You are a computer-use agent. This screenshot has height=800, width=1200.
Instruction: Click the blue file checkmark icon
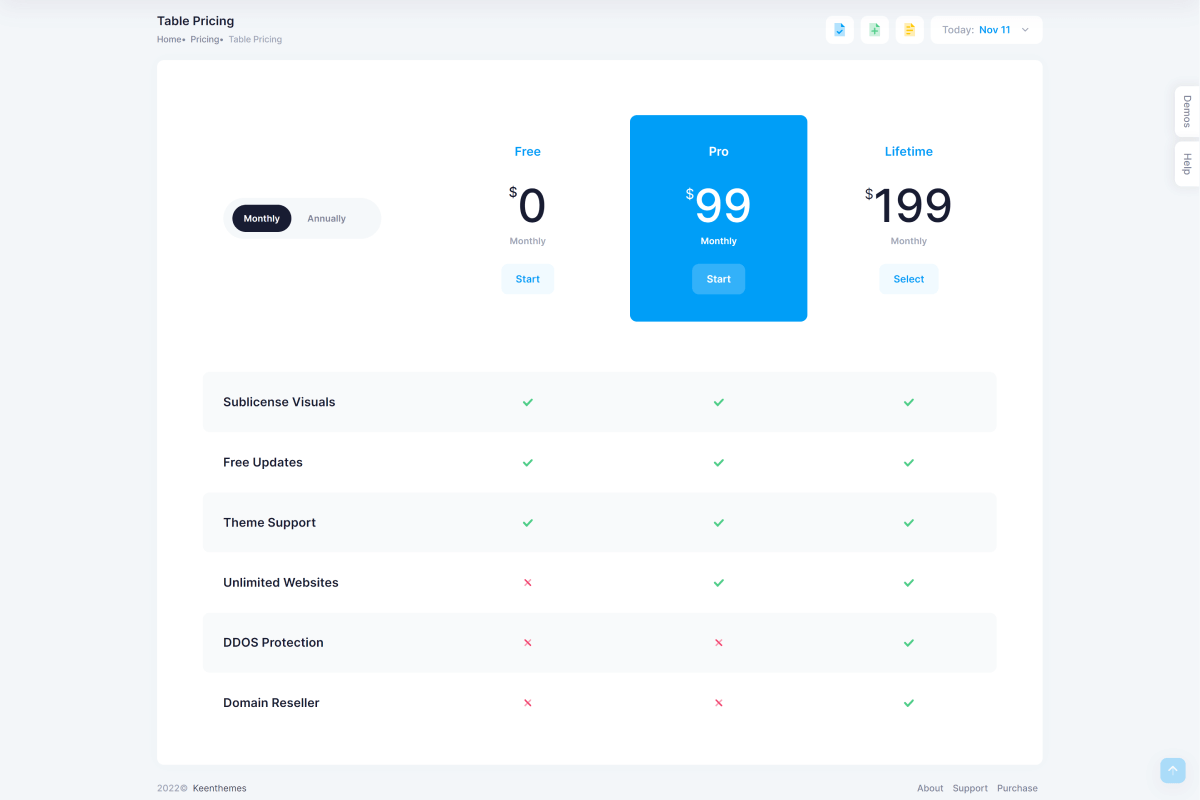[840, 30]
